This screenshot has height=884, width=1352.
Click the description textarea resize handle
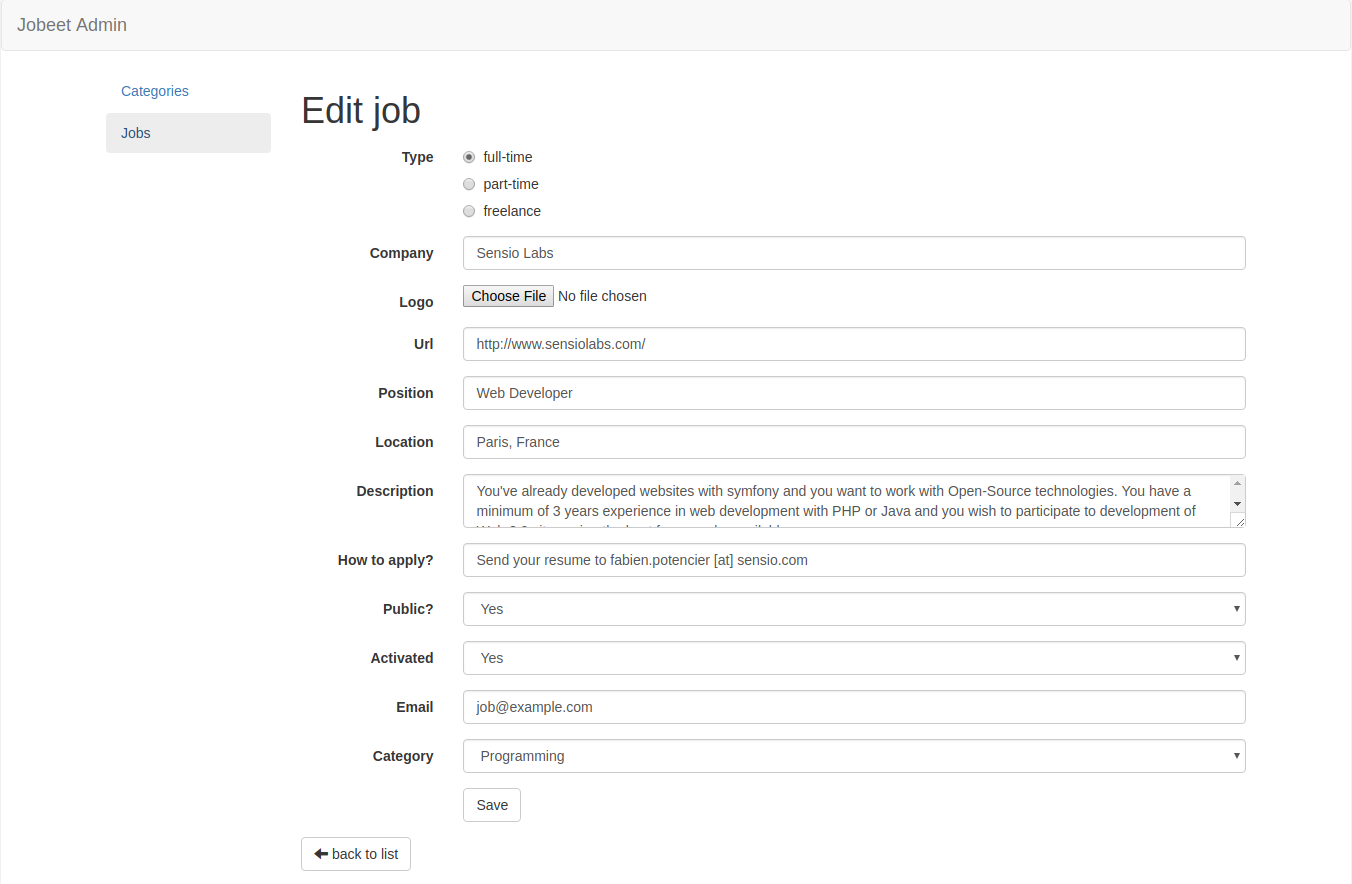pos(1238,520)
